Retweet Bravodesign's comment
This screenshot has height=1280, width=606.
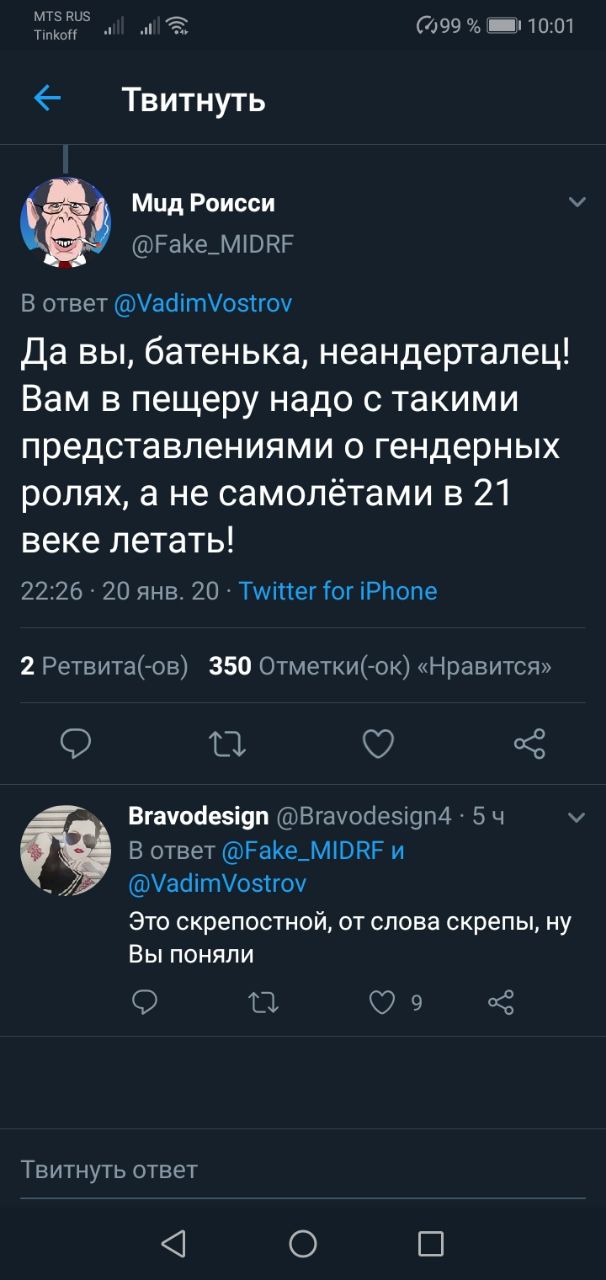[262, 1001]
